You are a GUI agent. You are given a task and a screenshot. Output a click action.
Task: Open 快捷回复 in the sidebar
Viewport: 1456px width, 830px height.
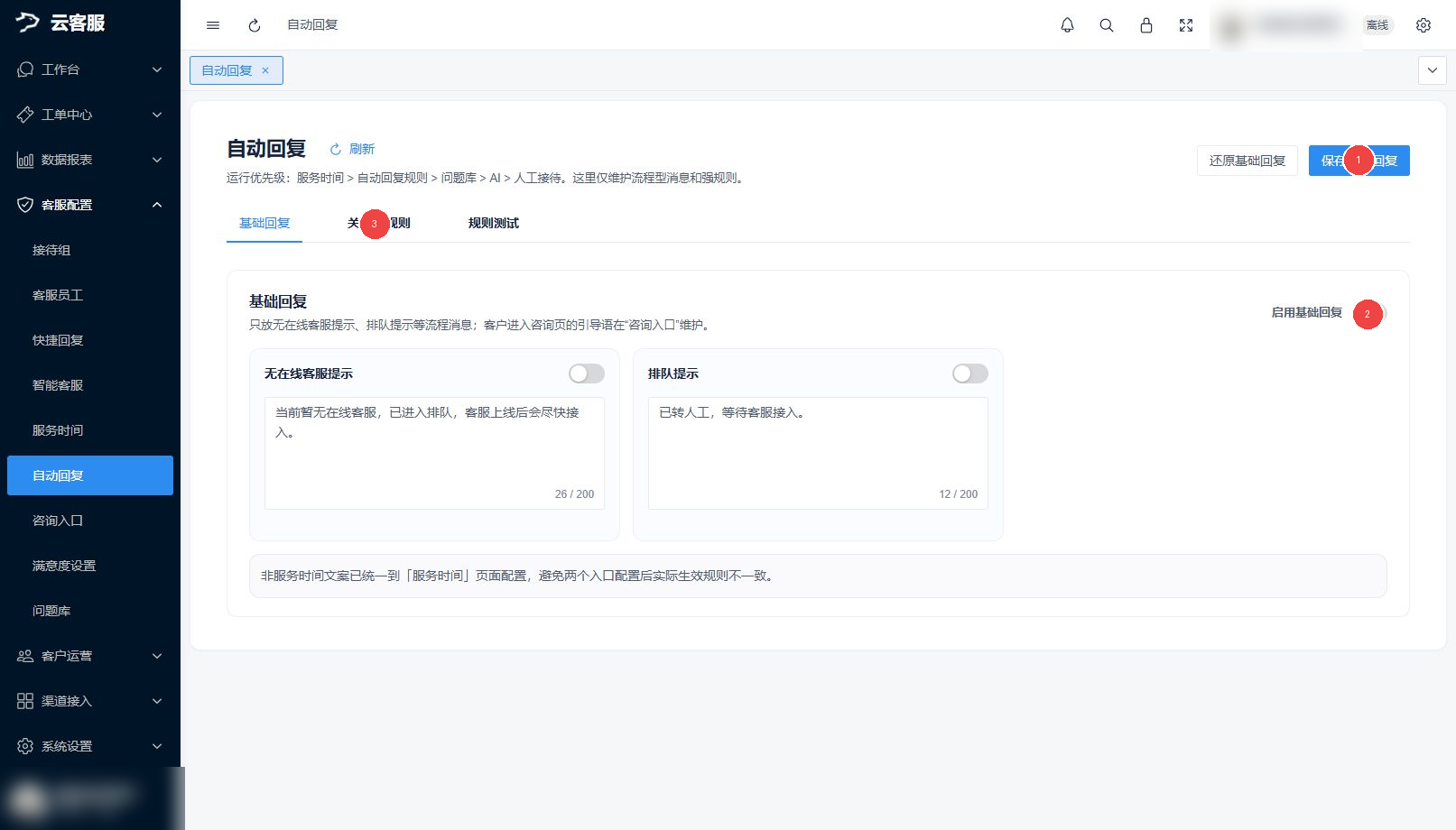coord(90,340)
